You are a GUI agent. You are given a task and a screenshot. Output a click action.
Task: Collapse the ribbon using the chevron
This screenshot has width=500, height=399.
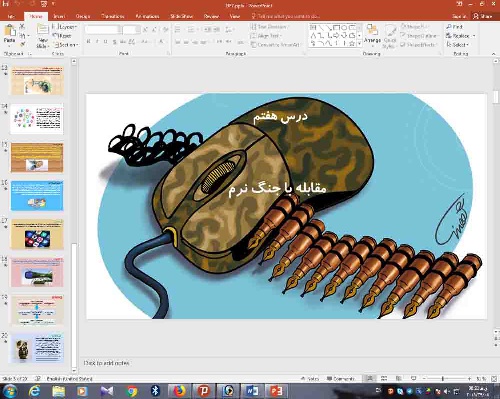[x=494, y=54]
